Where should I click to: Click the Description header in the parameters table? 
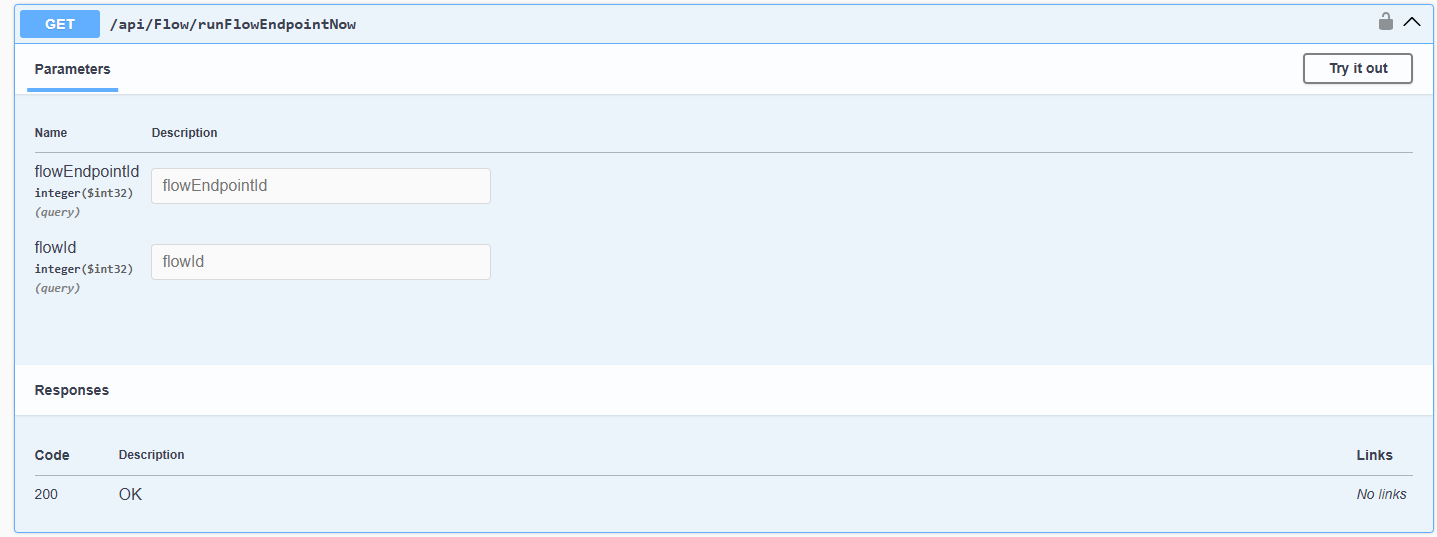[x=184, y=133]
